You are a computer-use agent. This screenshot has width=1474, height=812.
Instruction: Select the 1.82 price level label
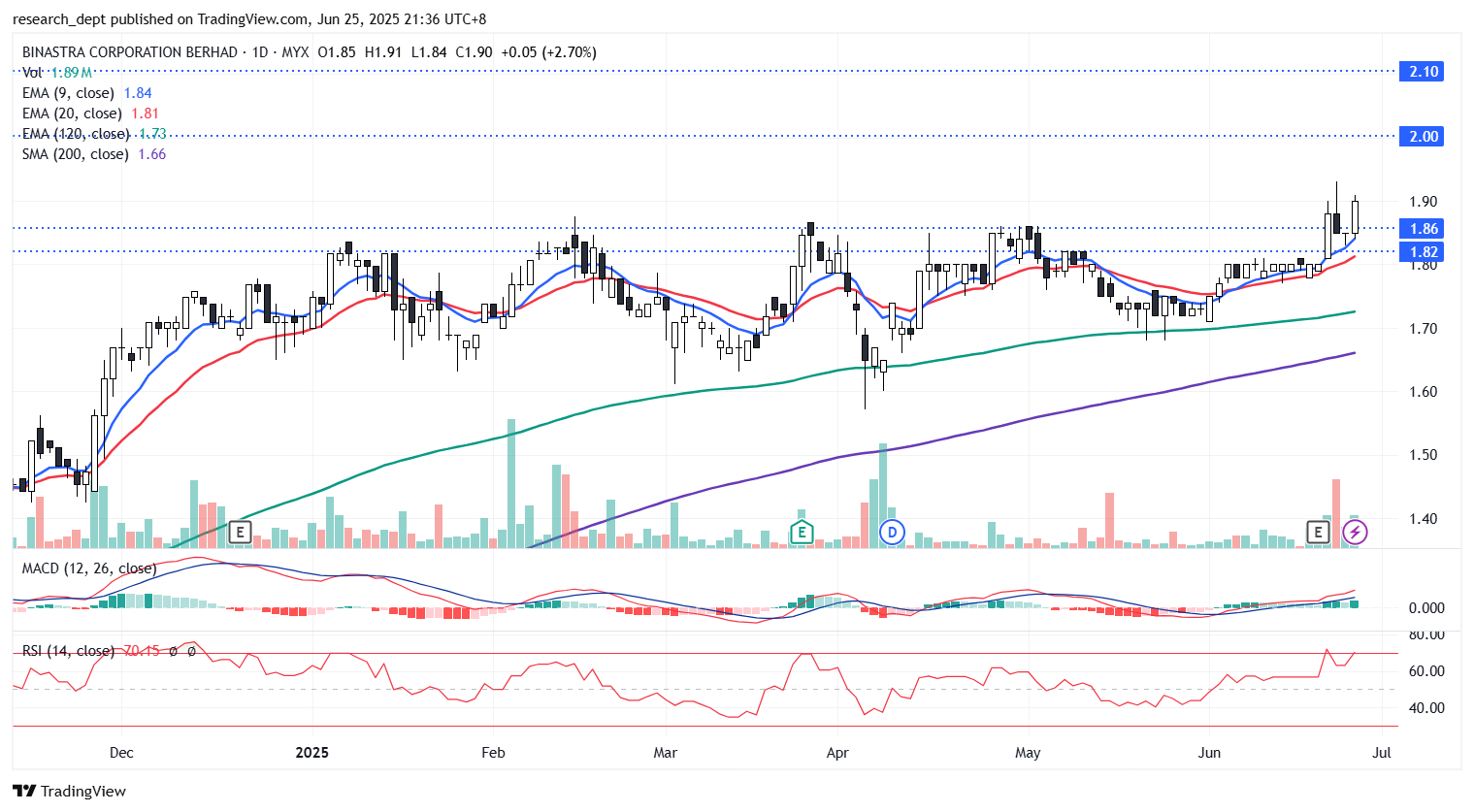[1423, 251]
